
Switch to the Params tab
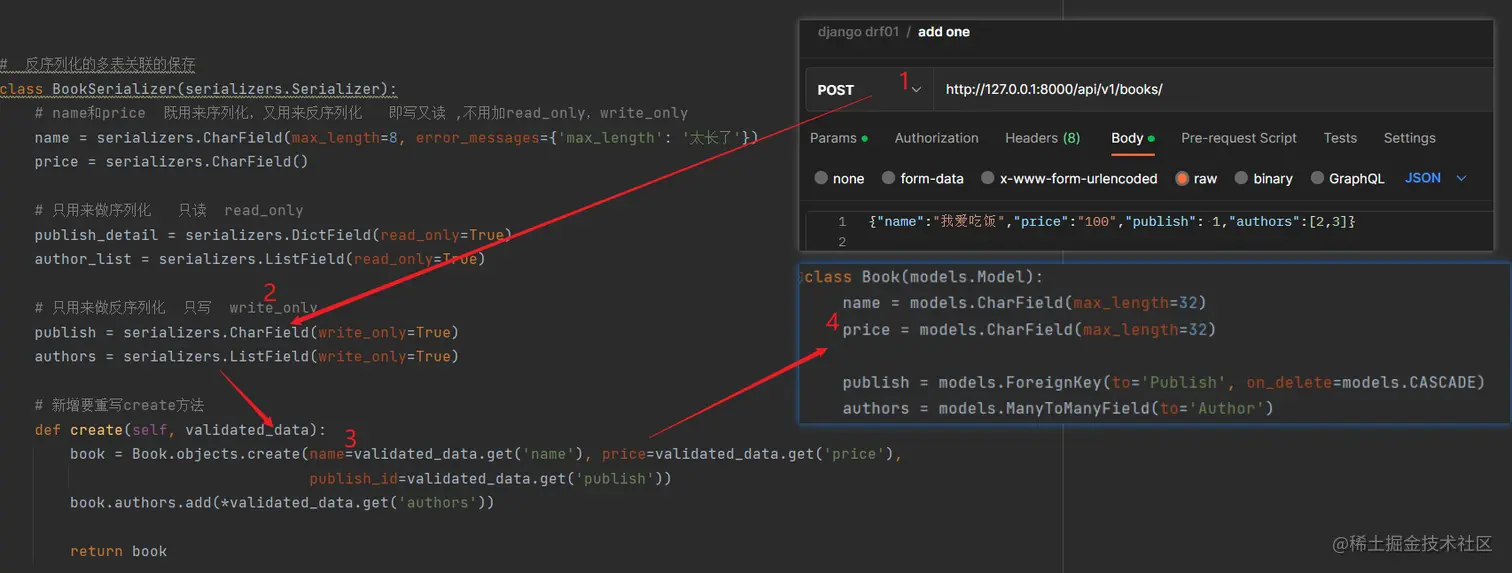pos(838,138)
